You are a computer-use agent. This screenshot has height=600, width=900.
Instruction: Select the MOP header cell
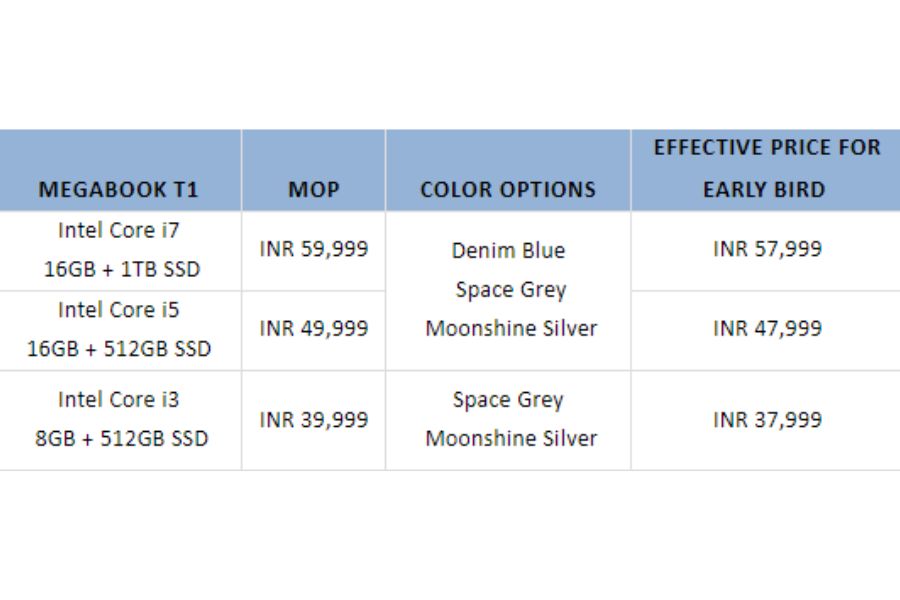(313, 190)
